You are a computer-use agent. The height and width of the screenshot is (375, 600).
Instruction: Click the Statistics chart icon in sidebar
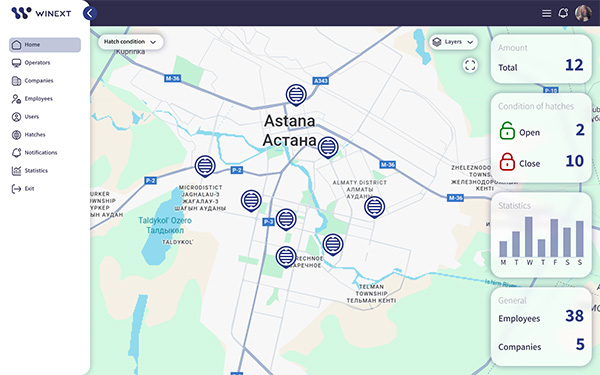[16, 171]
